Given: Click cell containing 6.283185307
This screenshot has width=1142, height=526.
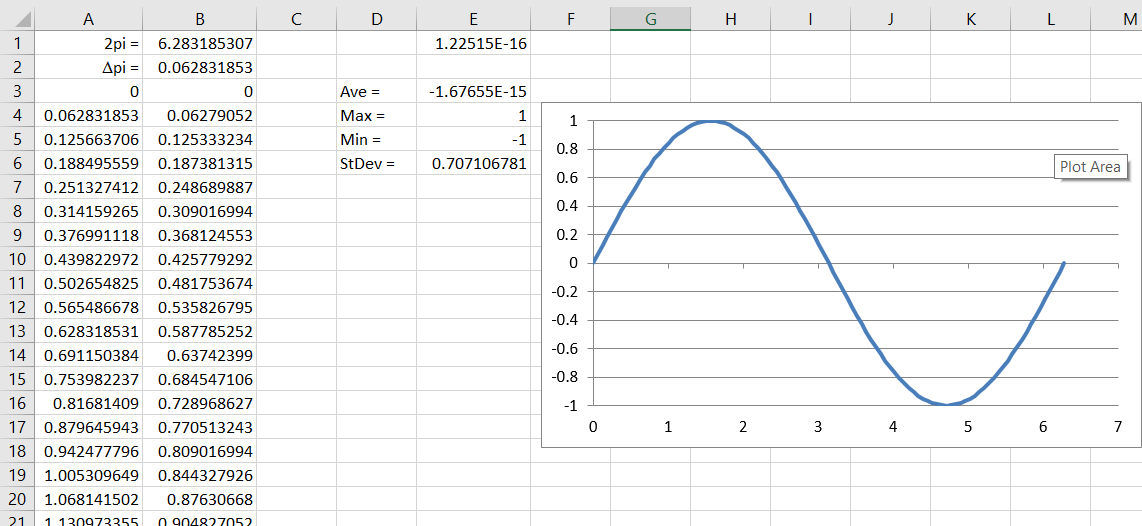Looking at the screenshot, I should click(x=200, y=44).
